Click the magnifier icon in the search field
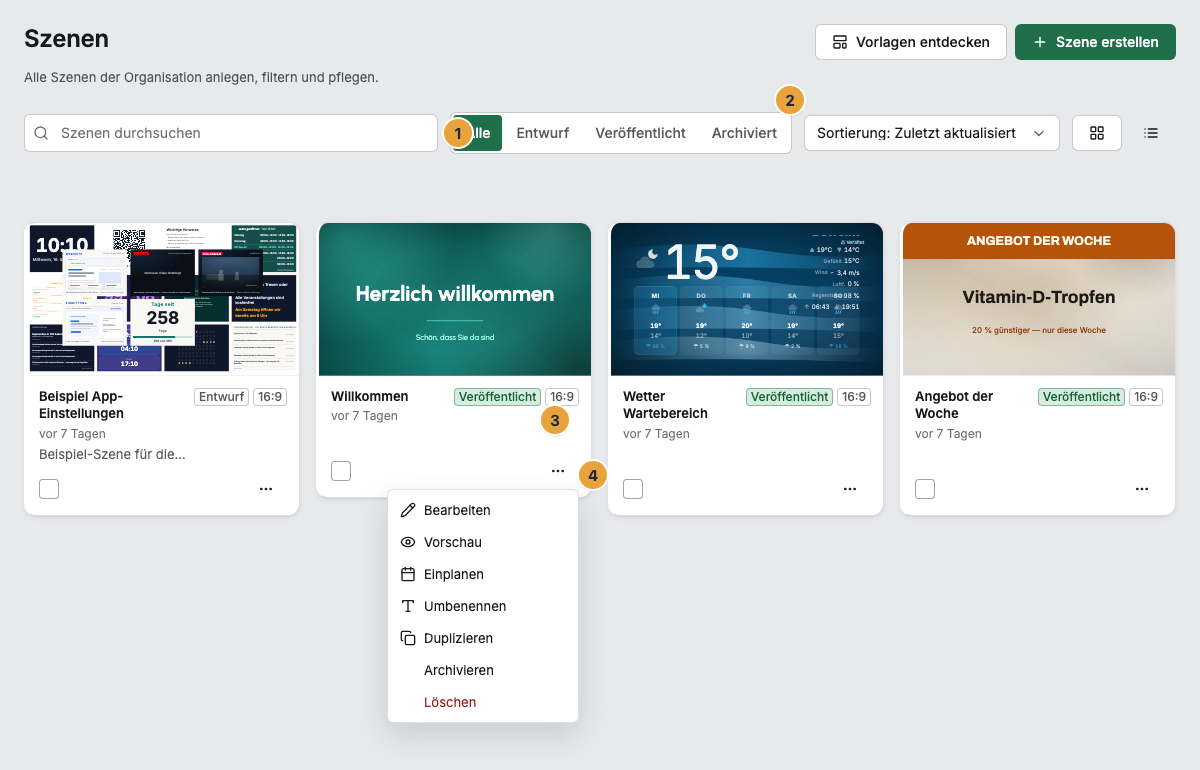The width and height of the screenshot is (1200, 770). (x=42, y=133)
